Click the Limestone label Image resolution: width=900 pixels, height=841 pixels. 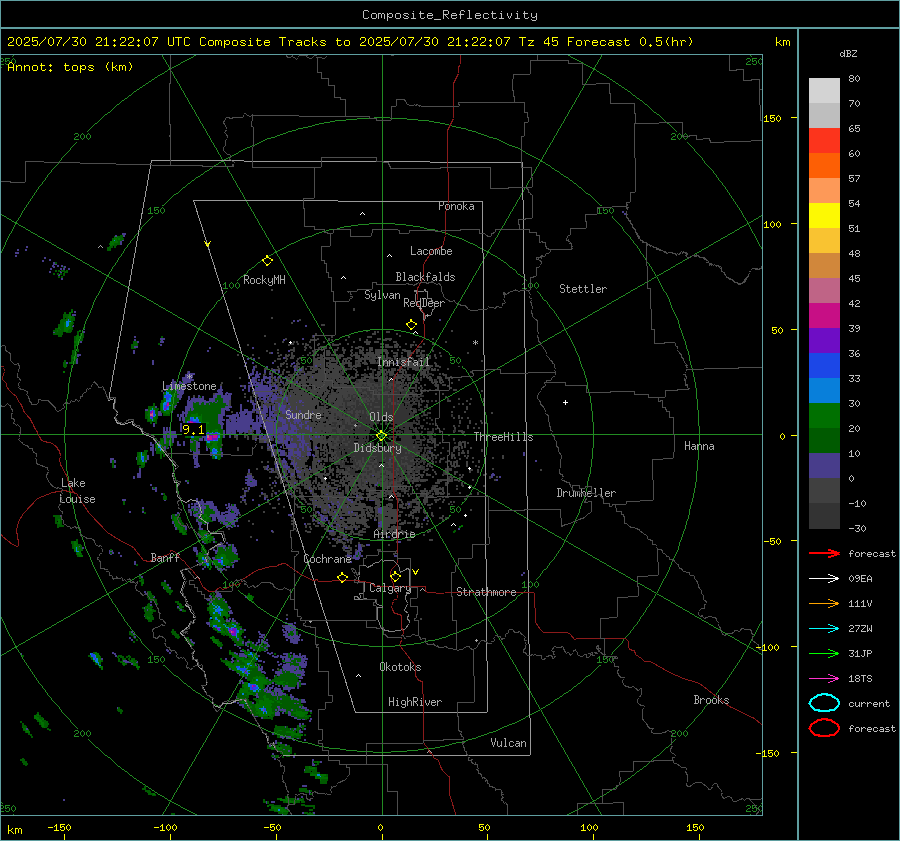click(x=189, y=386)
